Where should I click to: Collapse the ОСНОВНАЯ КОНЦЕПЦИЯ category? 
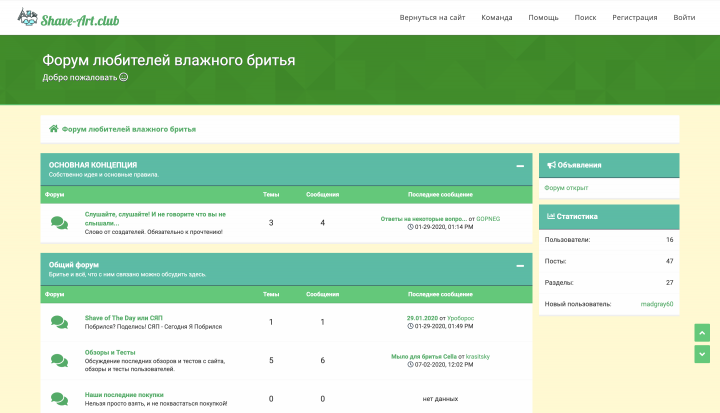[x=520, y=166]
